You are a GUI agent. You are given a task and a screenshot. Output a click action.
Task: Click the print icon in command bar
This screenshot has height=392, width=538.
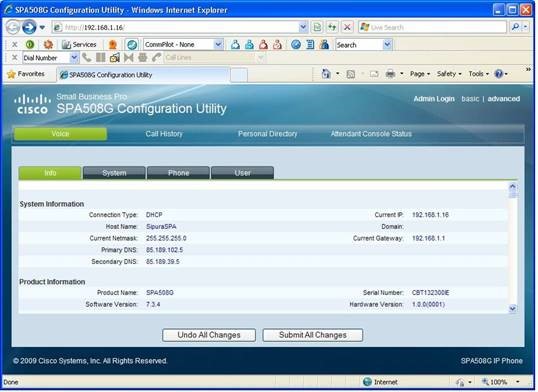click(390, 74)
